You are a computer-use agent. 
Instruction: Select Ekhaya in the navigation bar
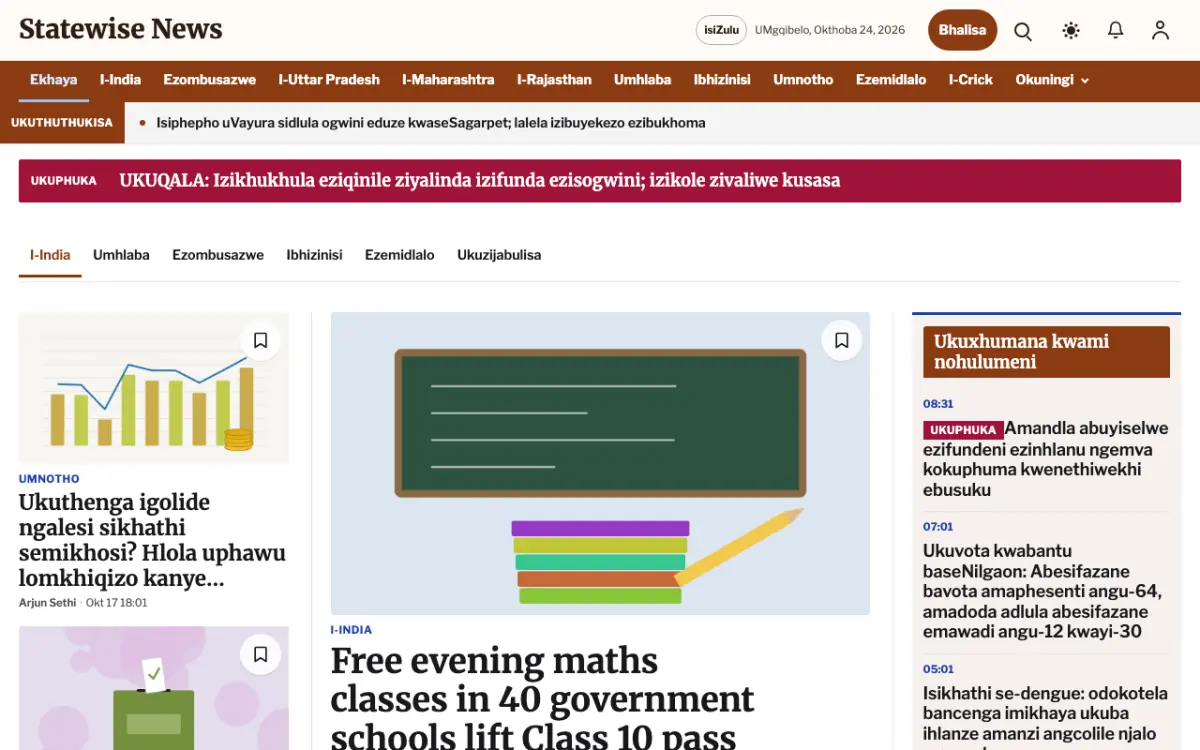(x=54, y=80)
